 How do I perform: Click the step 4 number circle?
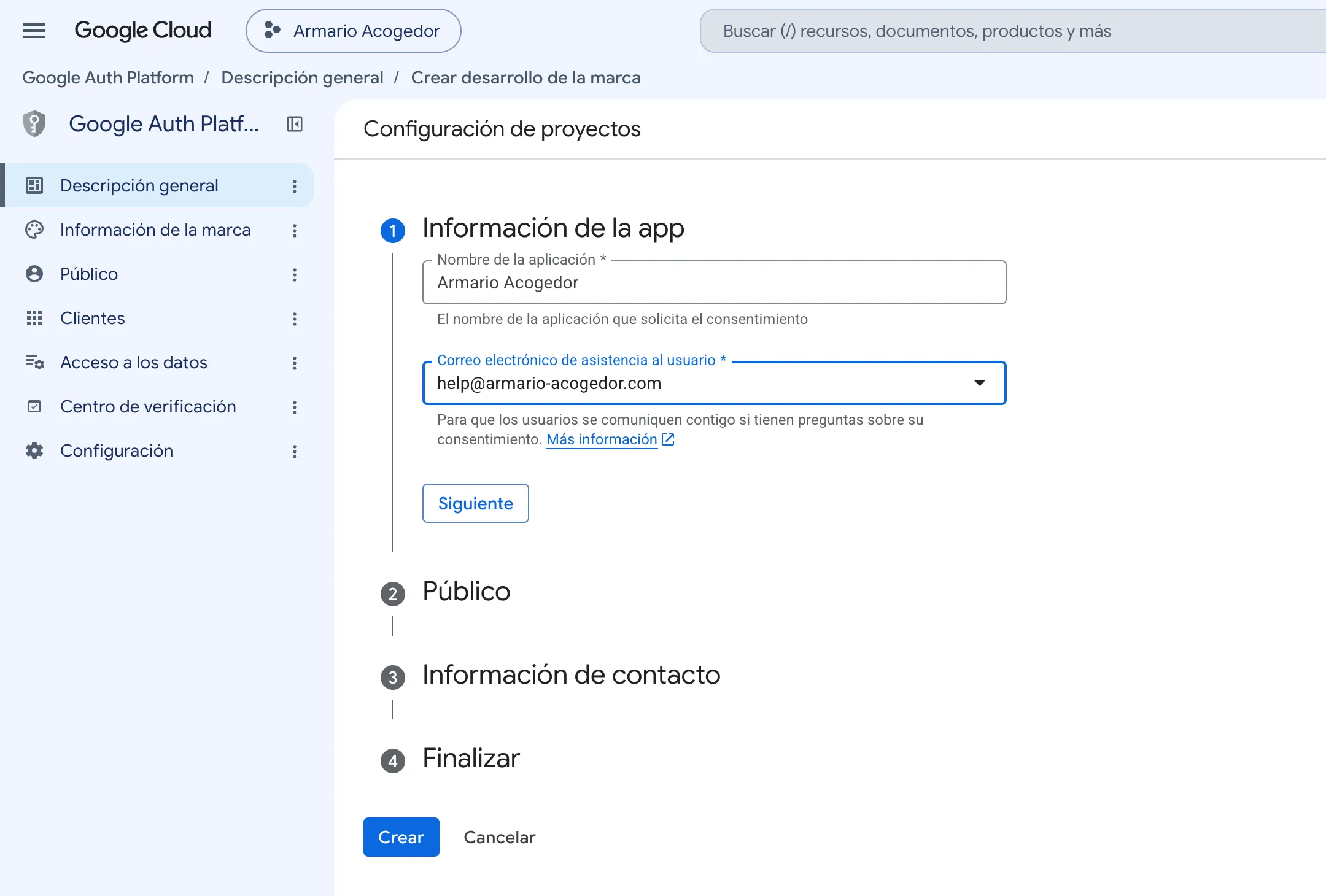coord(393,761)
